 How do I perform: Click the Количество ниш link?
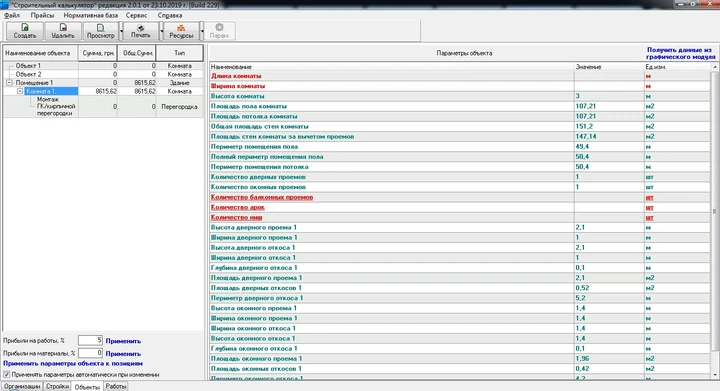click(236, 218)
